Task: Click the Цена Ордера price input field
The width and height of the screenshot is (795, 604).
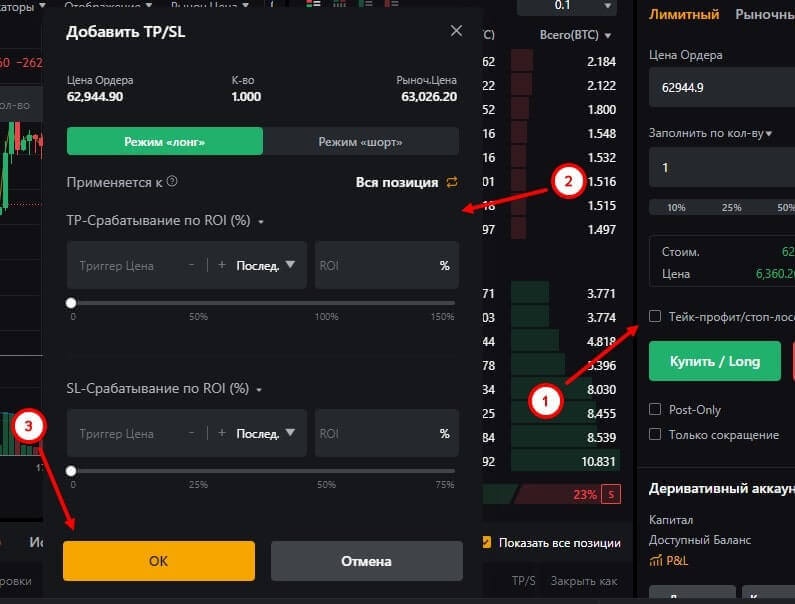Action: 720,88
